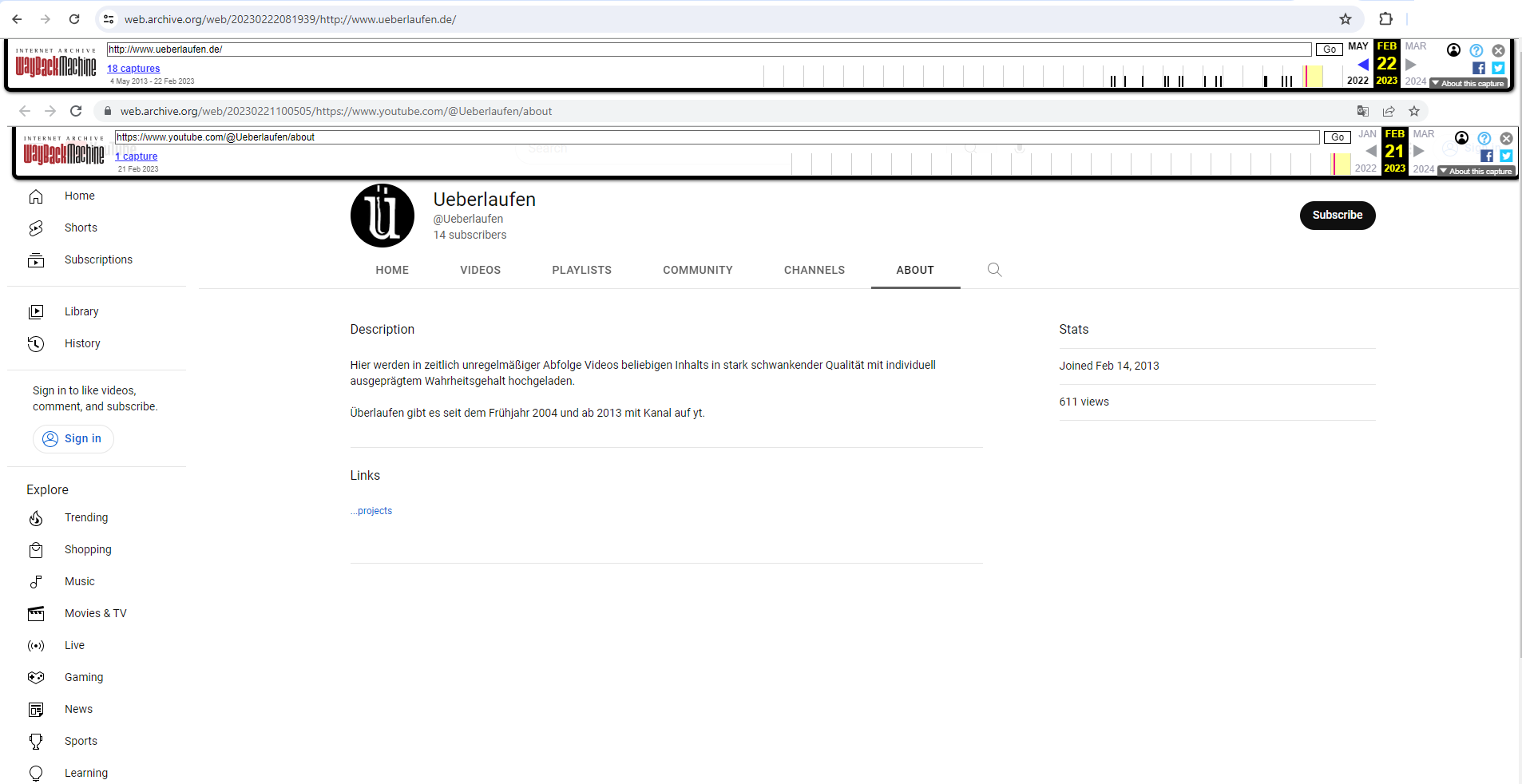Click the browser reload icon
The height and width of the screenshot is (784, 1522).
[x=74, y=19]
